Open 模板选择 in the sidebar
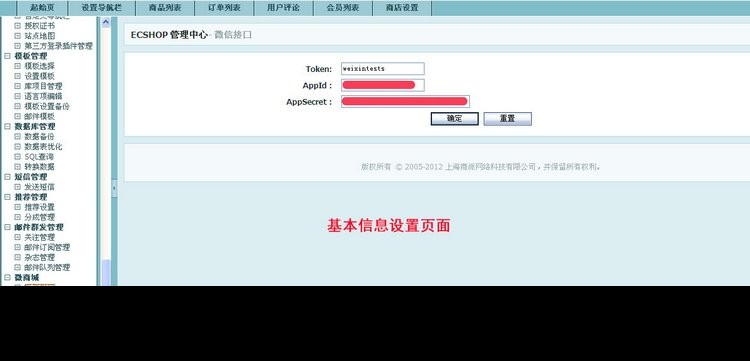This screenshot has height=361, width=750. (x=40, y=66)
